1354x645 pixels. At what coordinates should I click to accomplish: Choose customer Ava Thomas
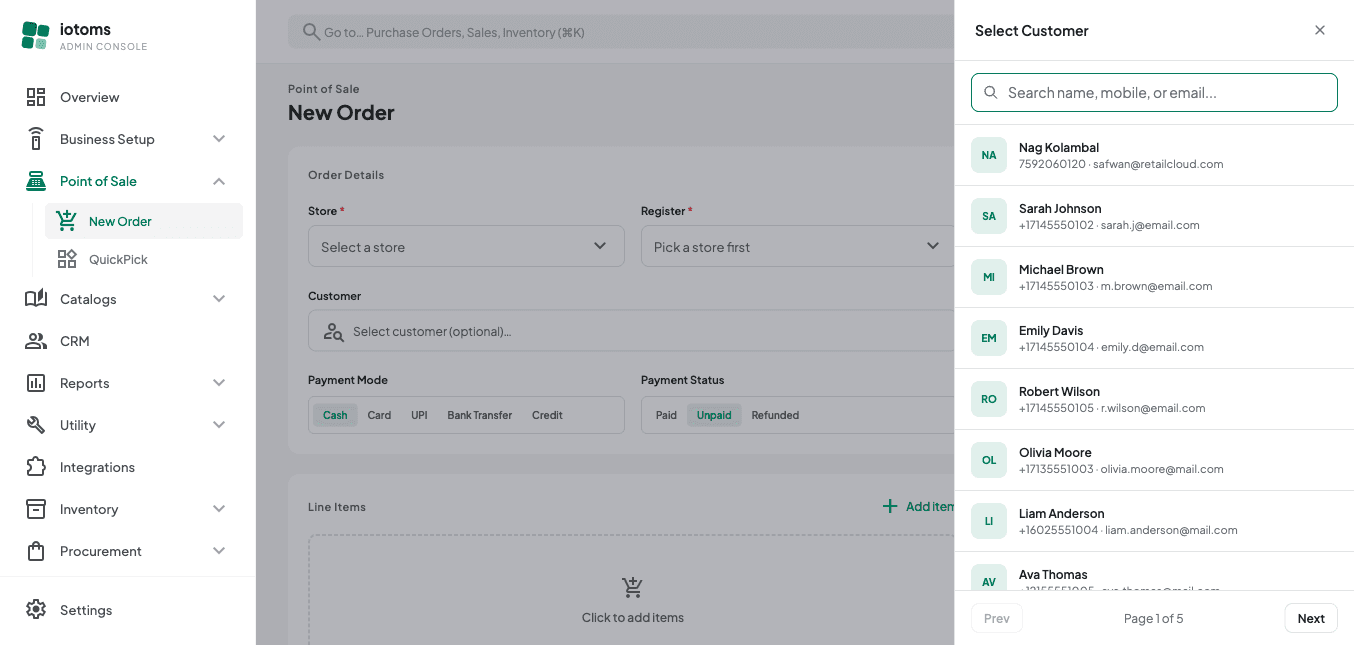pos(1154,573)
